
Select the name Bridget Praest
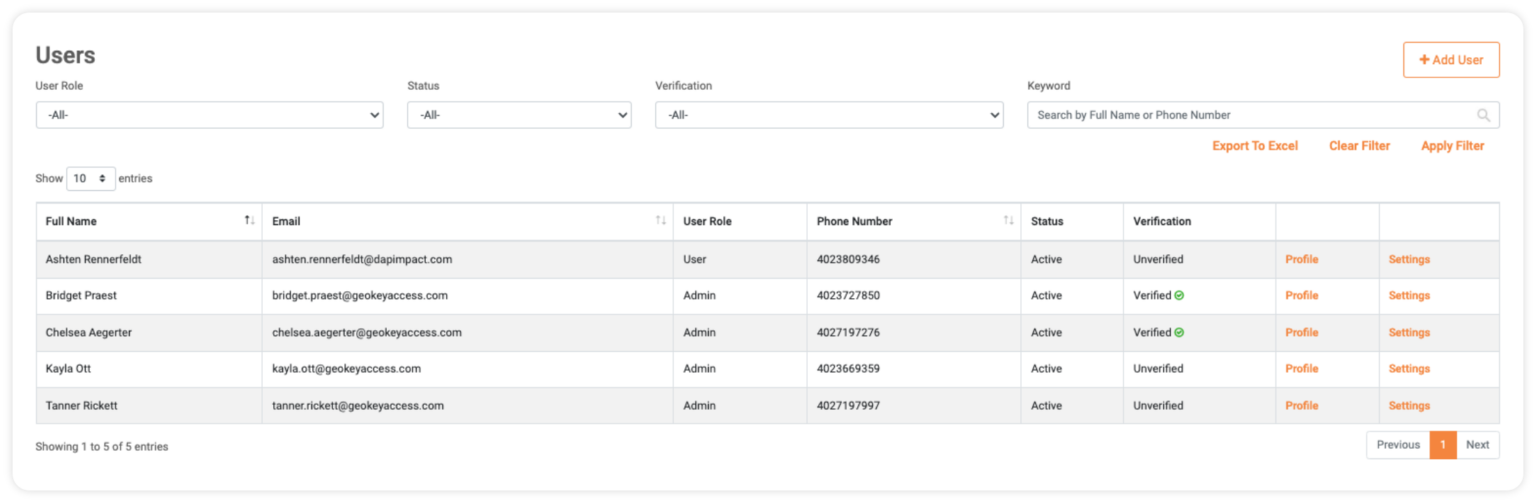81,296
